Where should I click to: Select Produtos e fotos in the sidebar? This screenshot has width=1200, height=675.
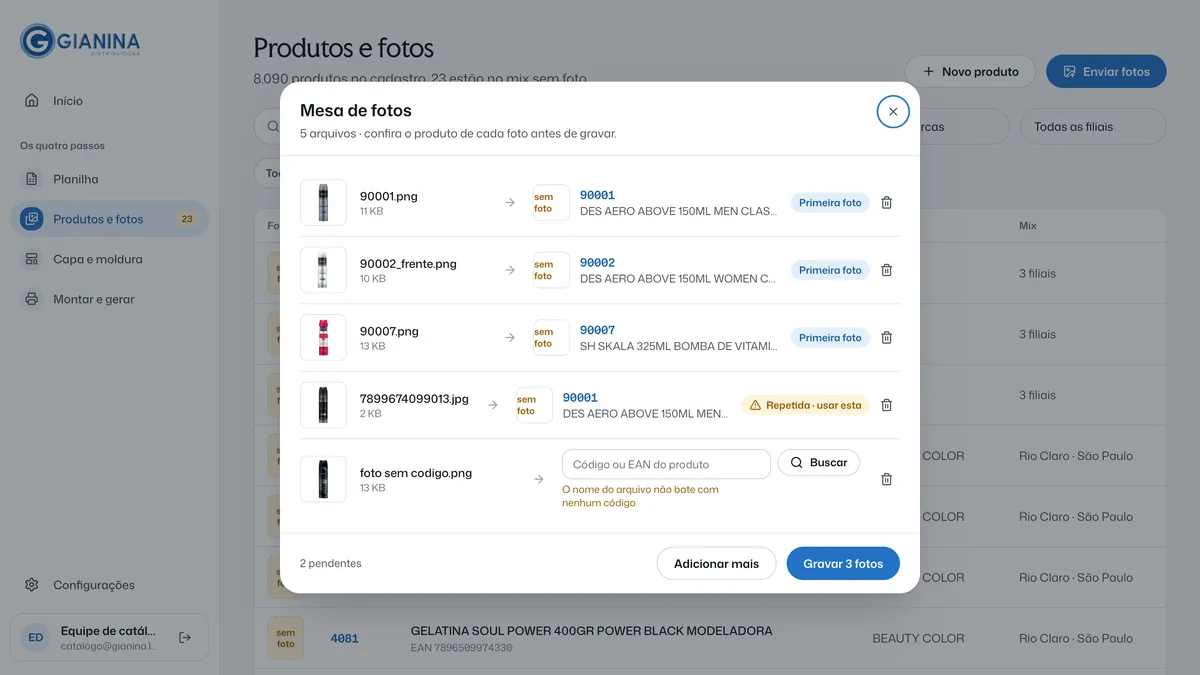tap(110, 219)
